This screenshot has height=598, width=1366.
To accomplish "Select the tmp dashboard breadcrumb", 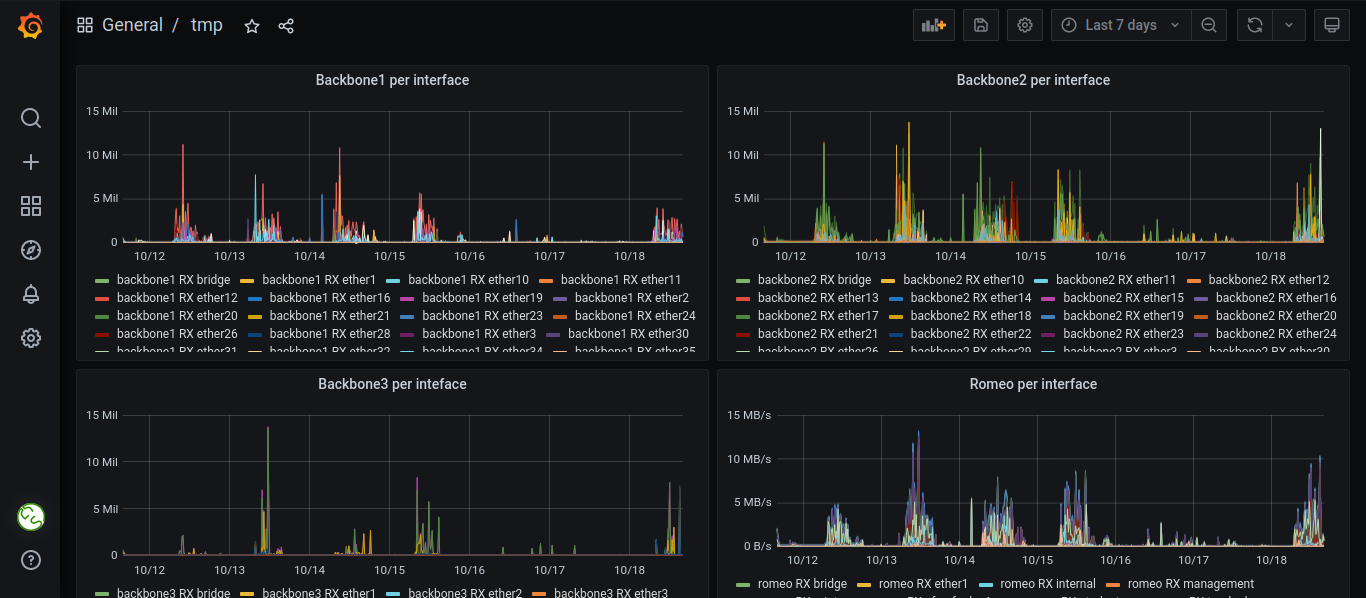I will [x=207, y=25].
